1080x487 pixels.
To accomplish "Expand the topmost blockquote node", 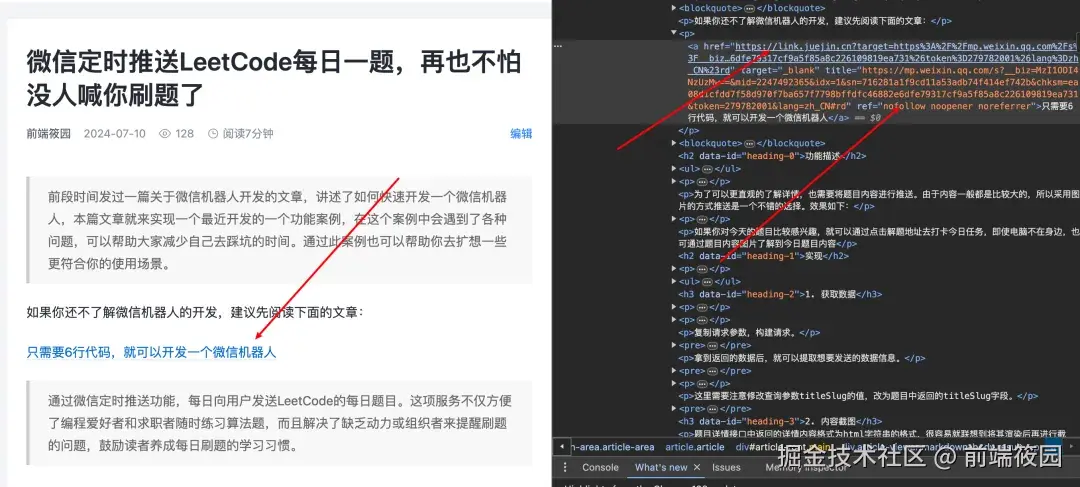I will 674,8.
